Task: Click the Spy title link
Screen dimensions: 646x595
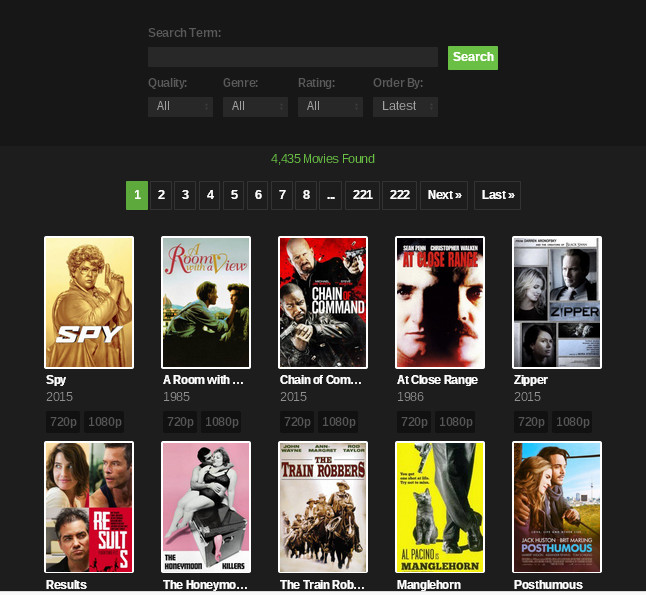Action: point(56,380)
